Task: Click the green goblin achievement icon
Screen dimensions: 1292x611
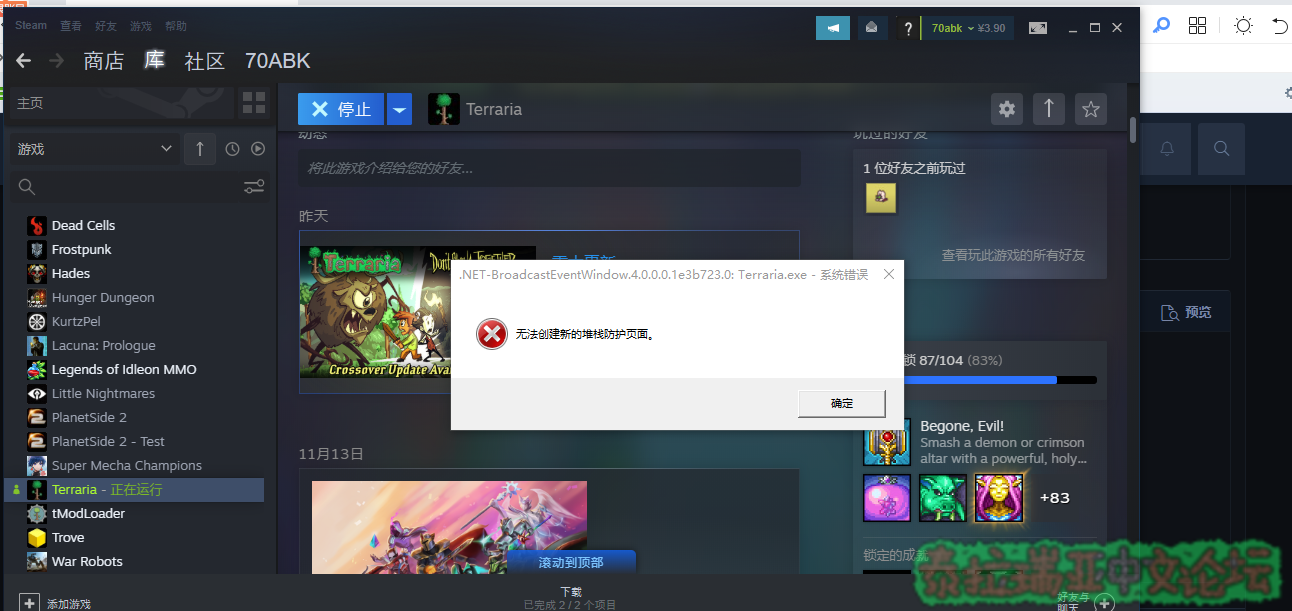Action: coord(943,498)
